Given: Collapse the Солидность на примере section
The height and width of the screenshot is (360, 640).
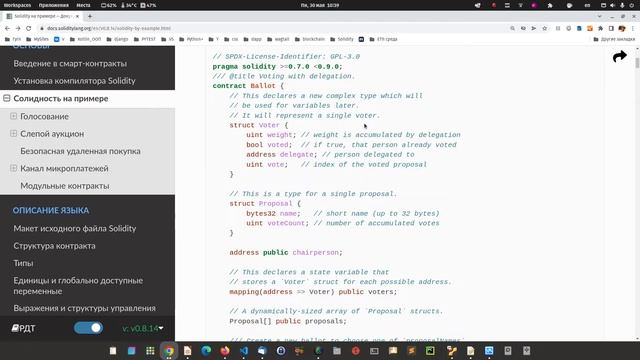Looking at the screenshot, I should coord(7,98).
